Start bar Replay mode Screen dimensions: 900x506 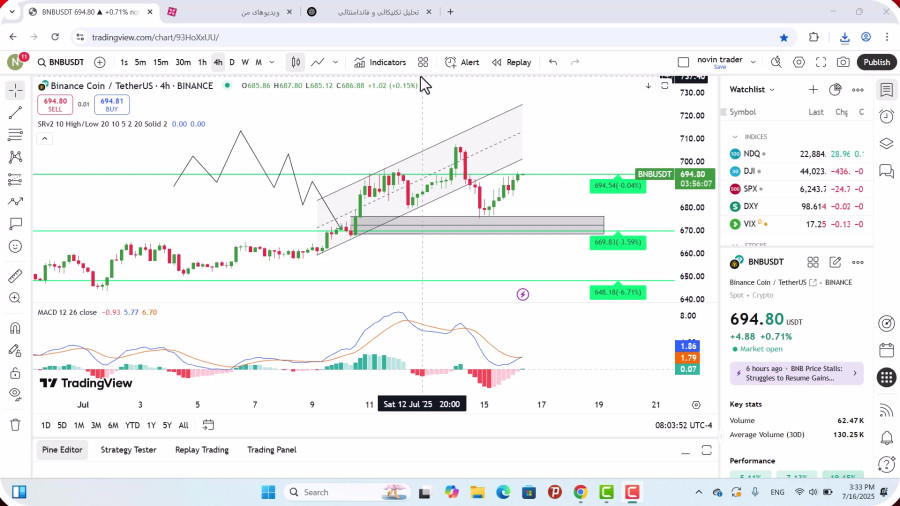pos(511,62)
